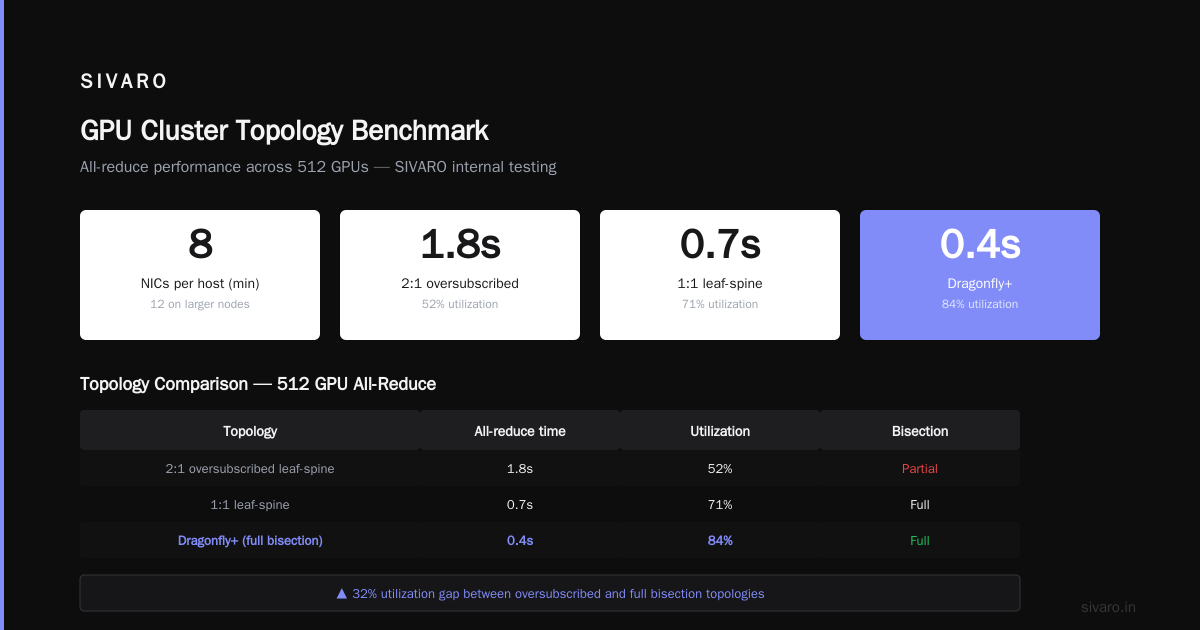1200x630 pixels.
Task: Click the SIVARO logo text
Action: point(124,82)
